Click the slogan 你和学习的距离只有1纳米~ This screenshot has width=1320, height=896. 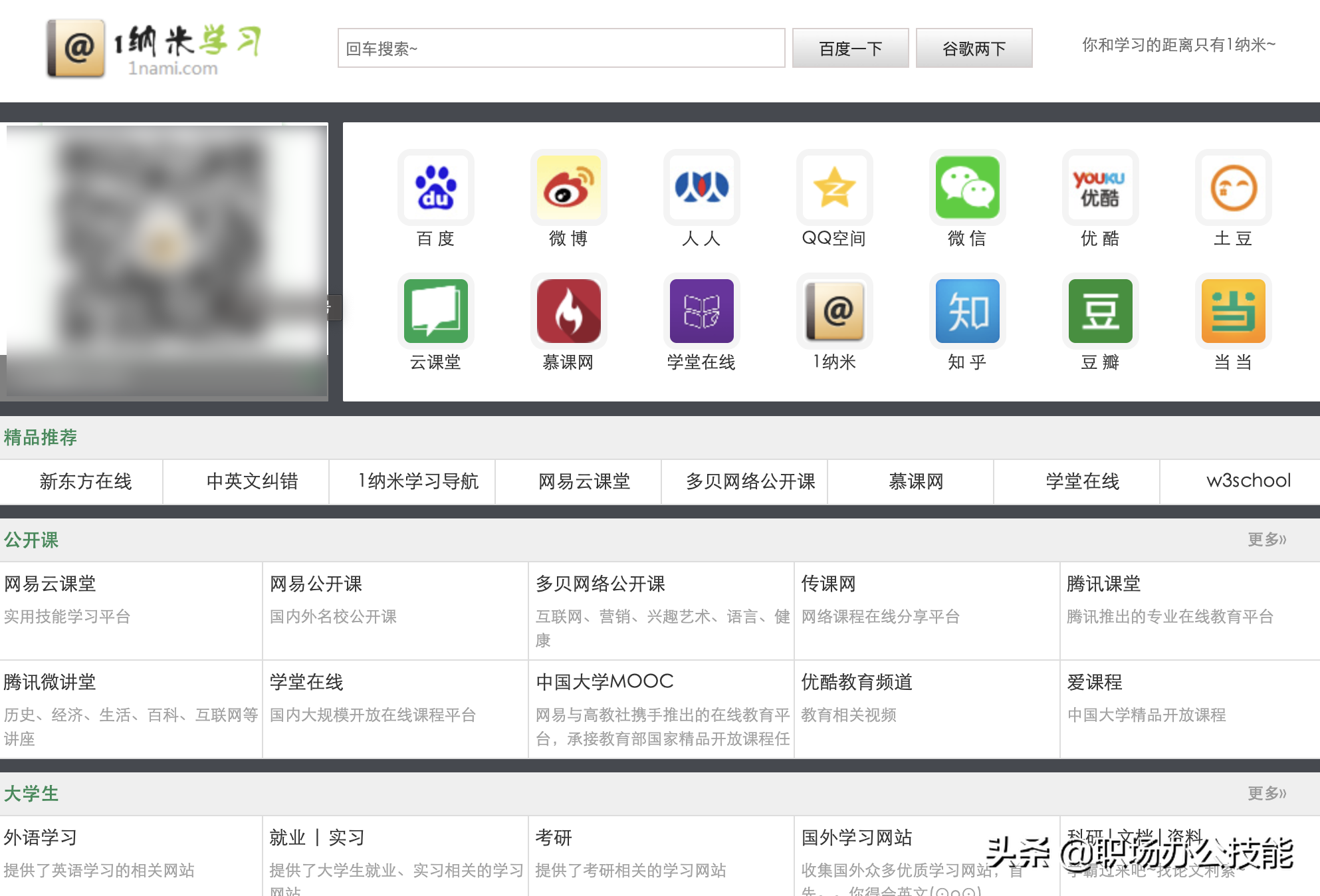click(1178, 45)
